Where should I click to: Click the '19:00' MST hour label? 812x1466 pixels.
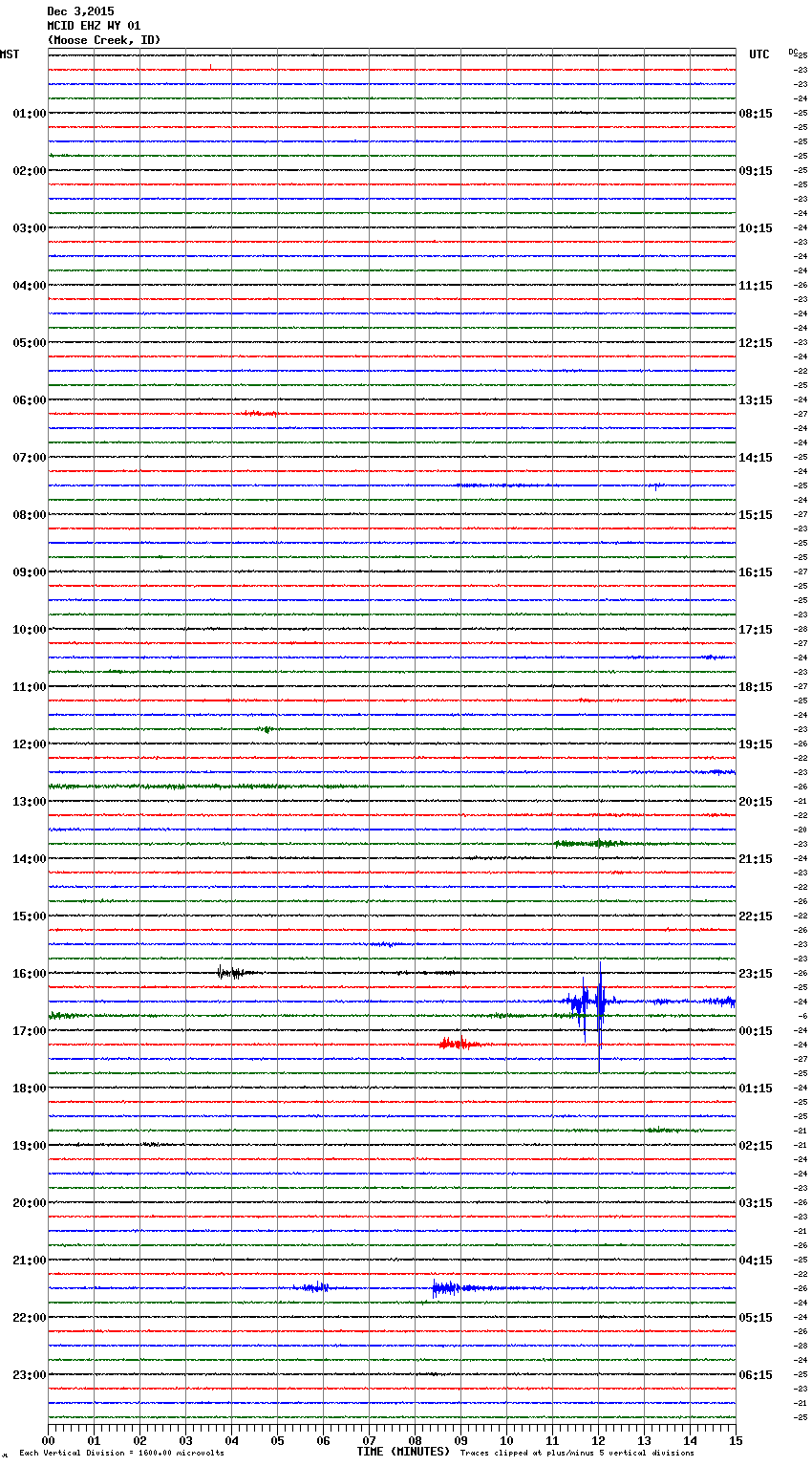30,1146
